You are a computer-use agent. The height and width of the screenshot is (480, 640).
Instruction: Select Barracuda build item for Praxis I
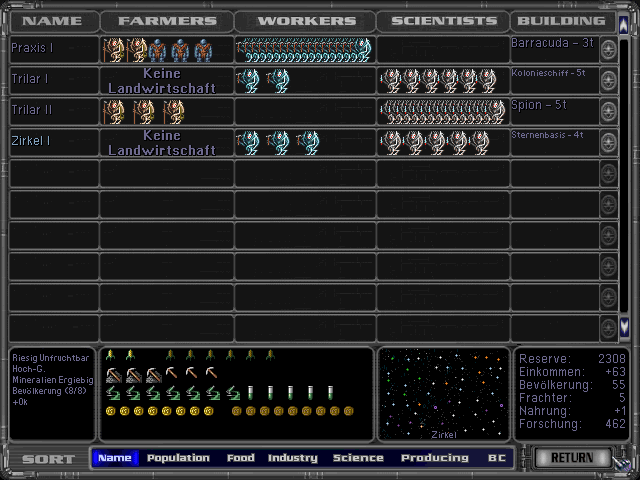click(553, 43)
